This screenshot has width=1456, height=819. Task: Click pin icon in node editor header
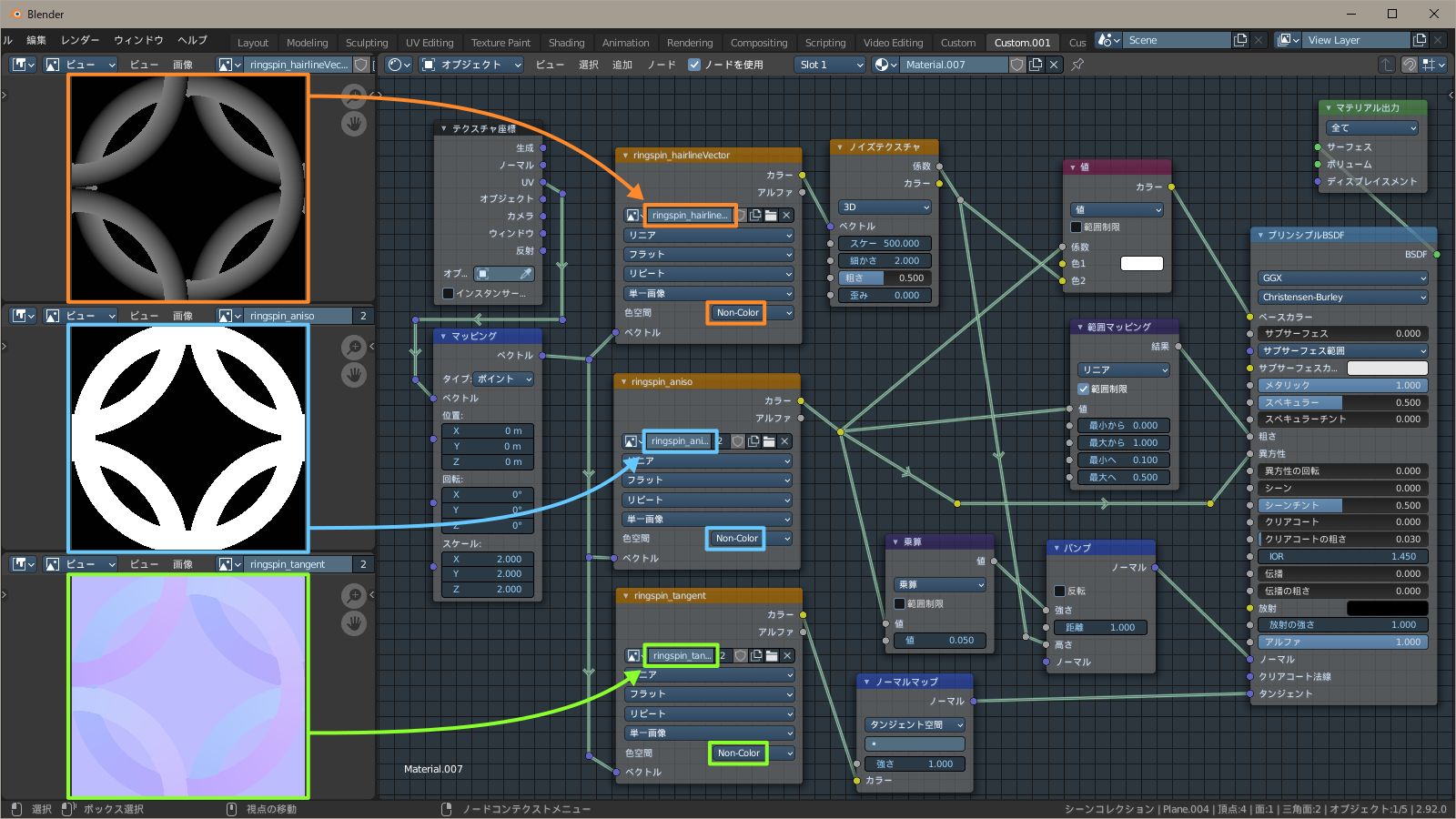[1077, 65]
